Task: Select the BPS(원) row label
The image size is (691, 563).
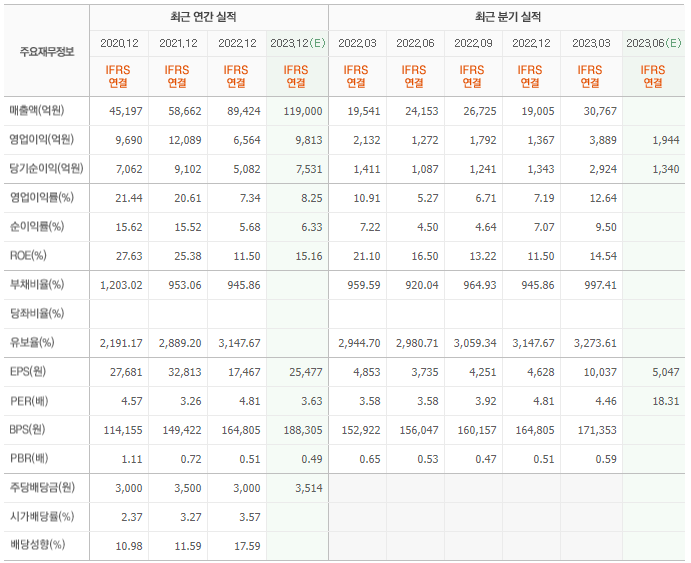Action: point(27,430)
